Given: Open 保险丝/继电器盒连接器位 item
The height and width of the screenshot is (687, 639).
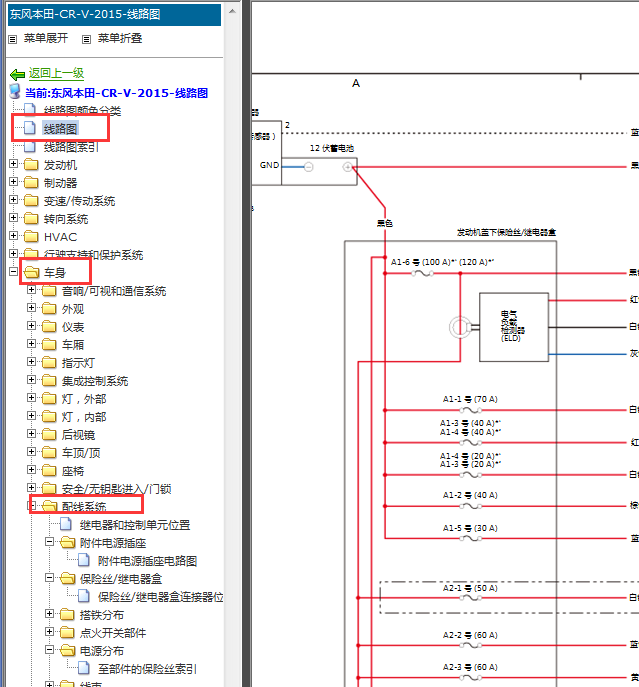Looking at the screenshot, I should pyautogui.click(x=160, y=597).
